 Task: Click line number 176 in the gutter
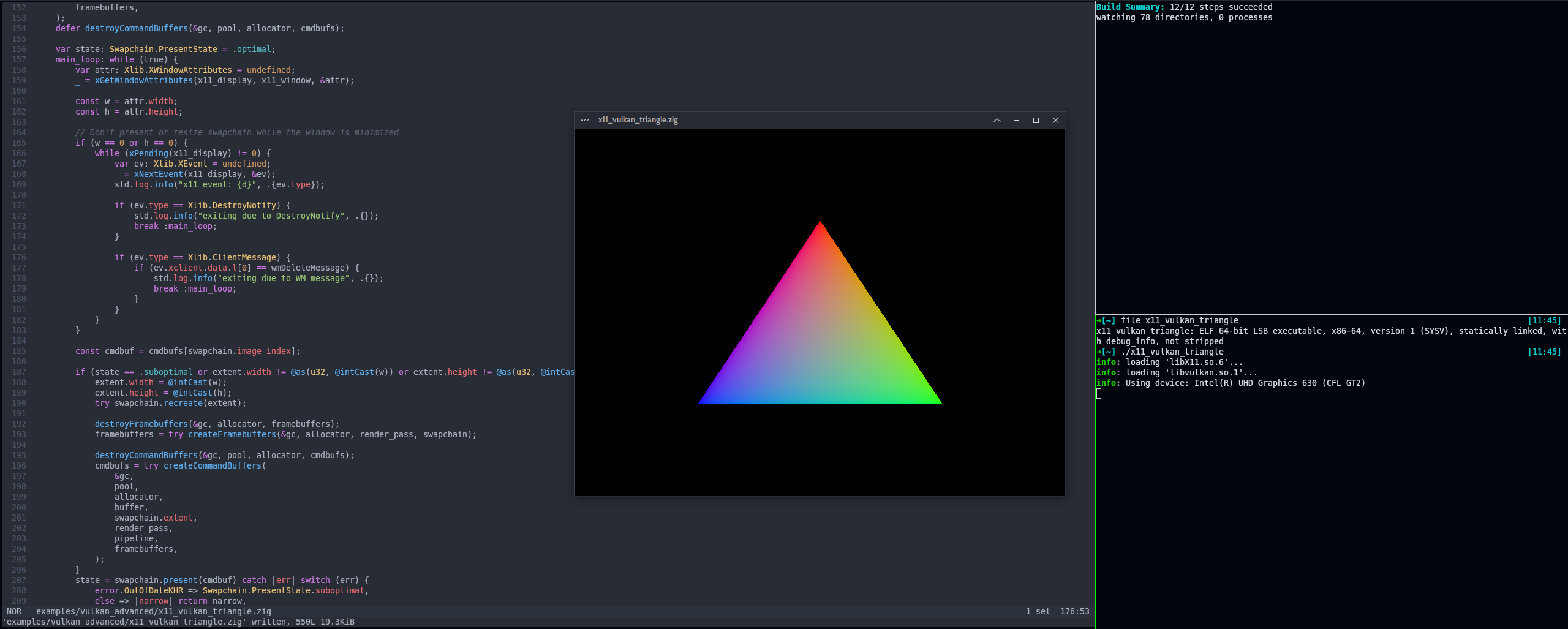[x=19, y=257]
